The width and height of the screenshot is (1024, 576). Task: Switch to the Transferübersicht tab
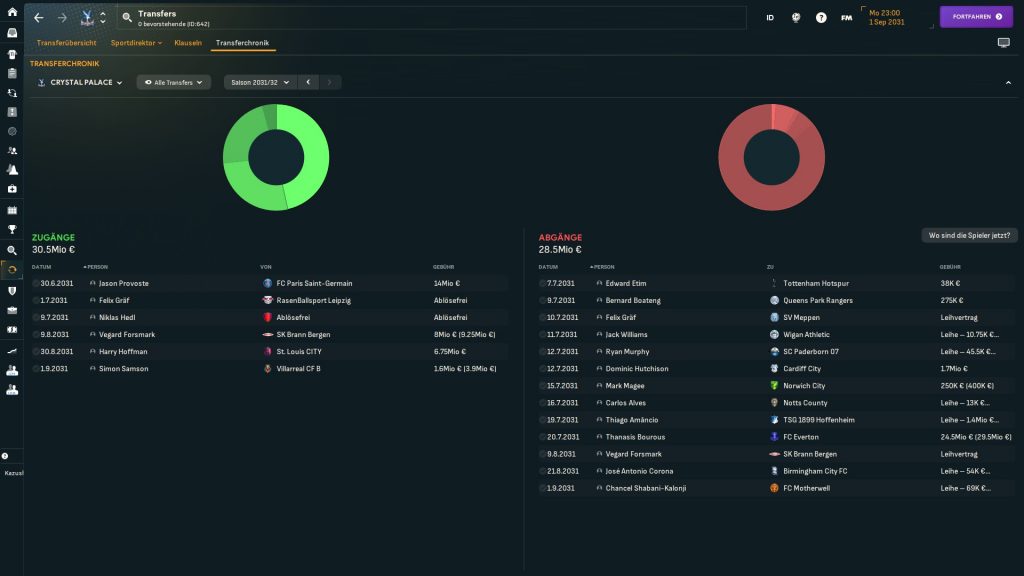coord(68,43)
